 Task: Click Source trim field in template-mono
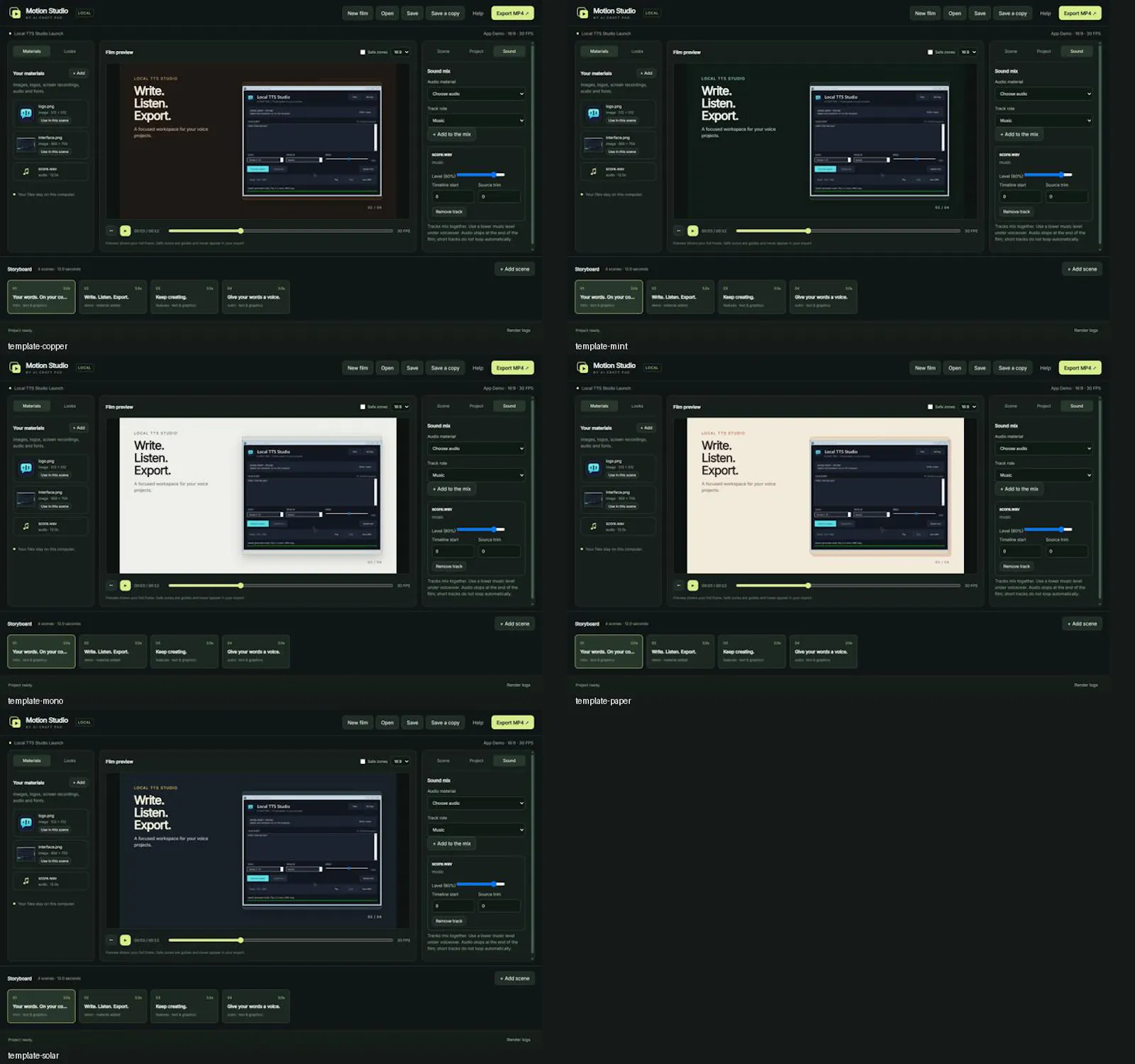[499, 551]
